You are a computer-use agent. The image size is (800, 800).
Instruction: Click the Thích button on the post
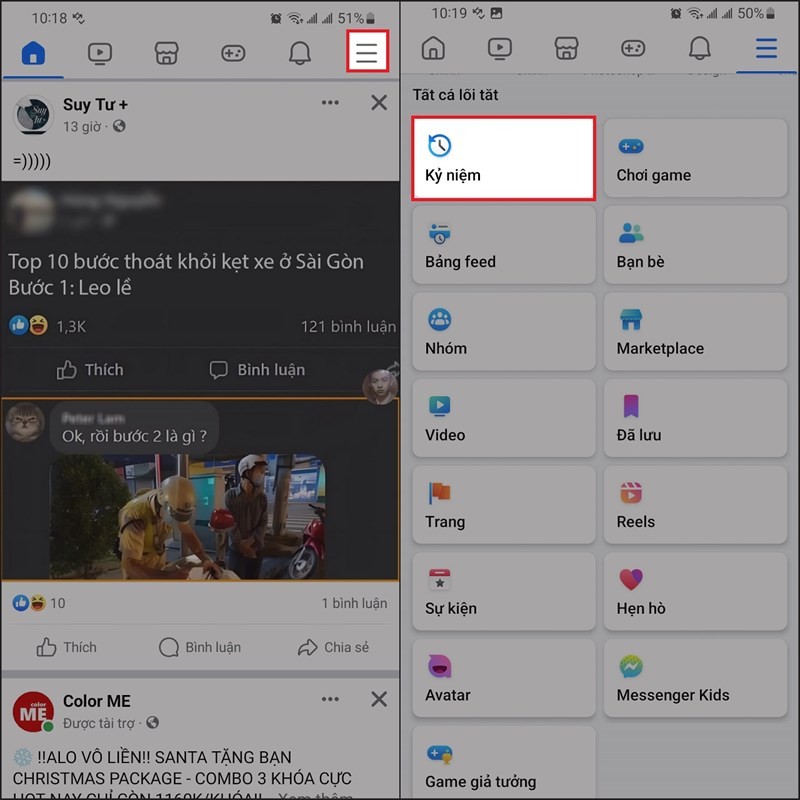(x=88, y=369)
